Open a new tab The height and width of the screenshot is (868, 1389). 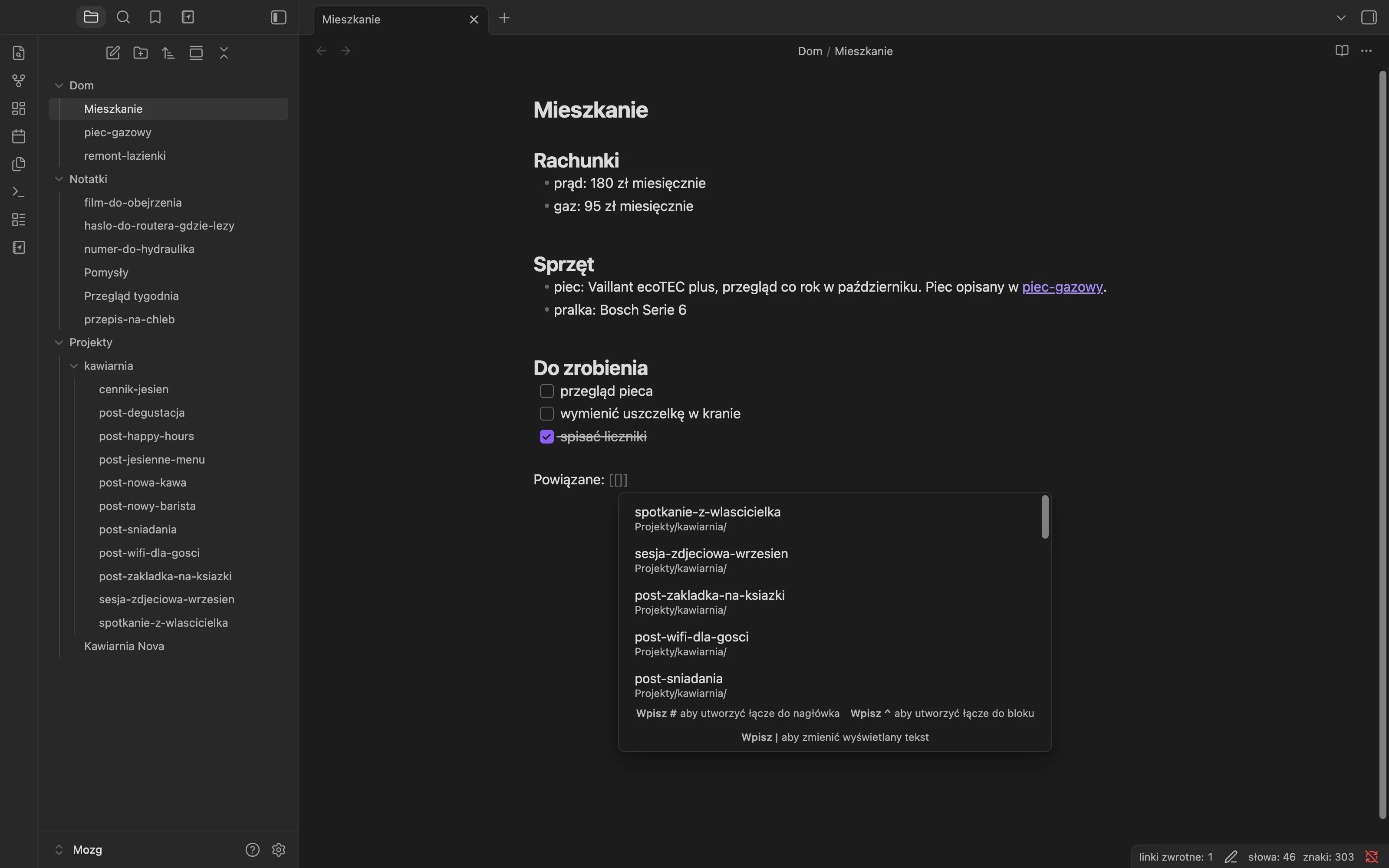(504, 18)
